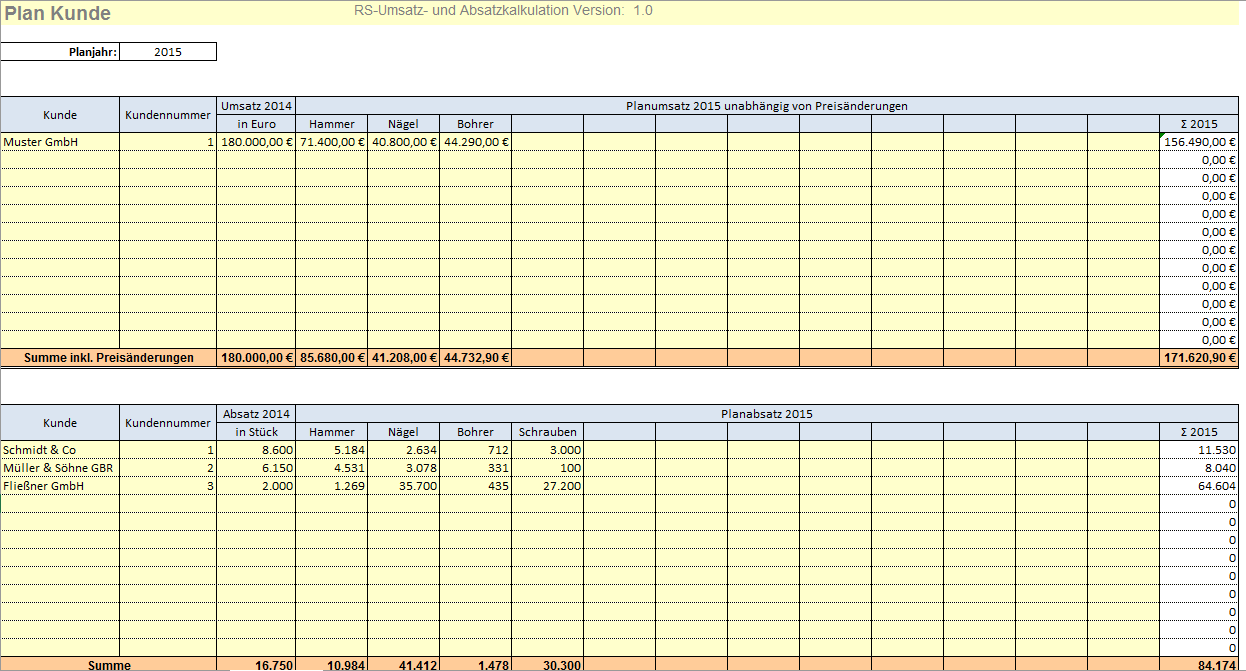Click Hammer plan revenue 71.400,00 € cell
Image resolution: width=1246 pixels, height=671 pixels.
click(331, 142)
